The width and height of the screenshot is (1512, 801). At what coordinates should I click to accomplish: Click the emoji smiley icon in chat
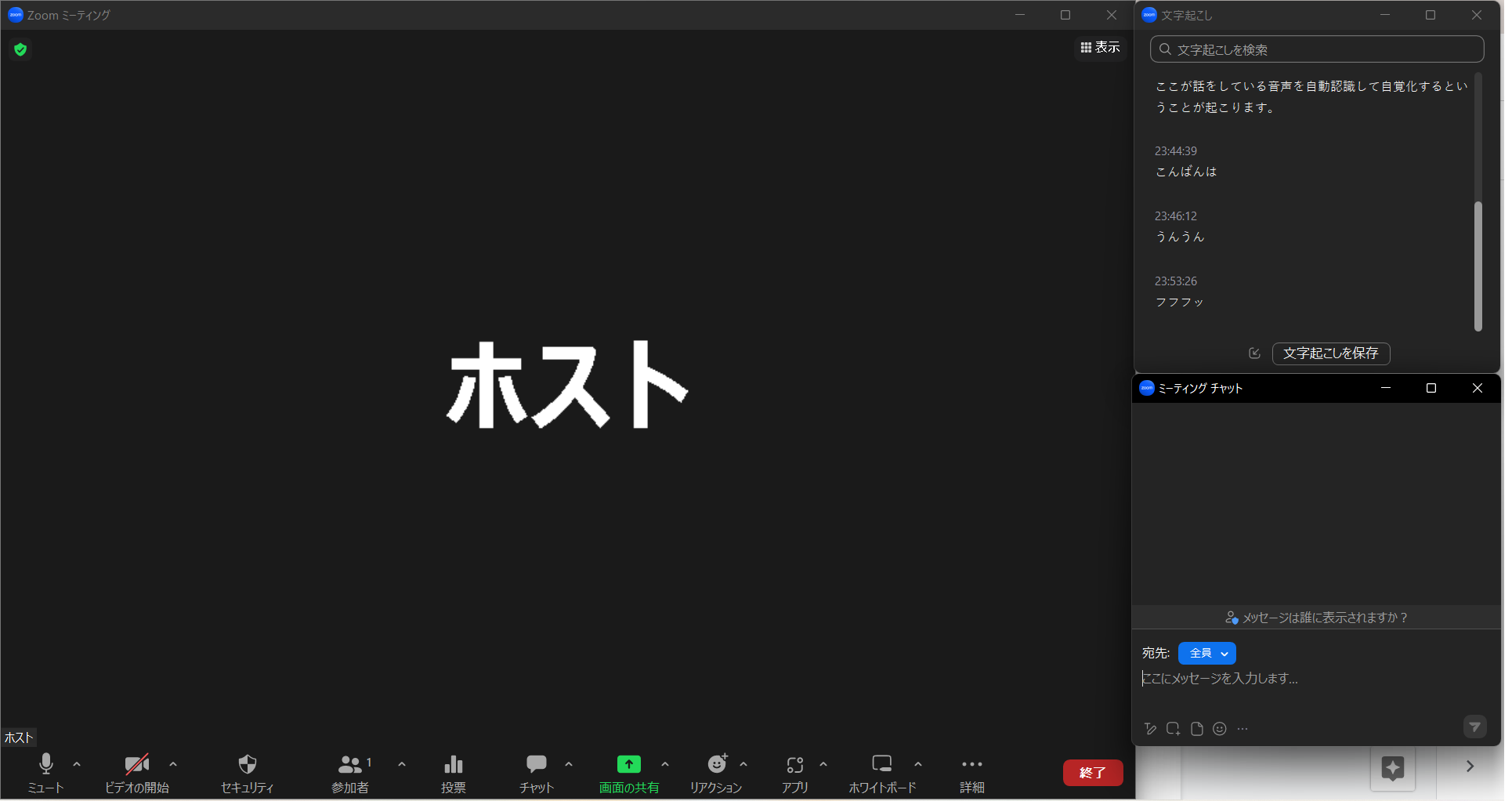(x=1219, y=729)
